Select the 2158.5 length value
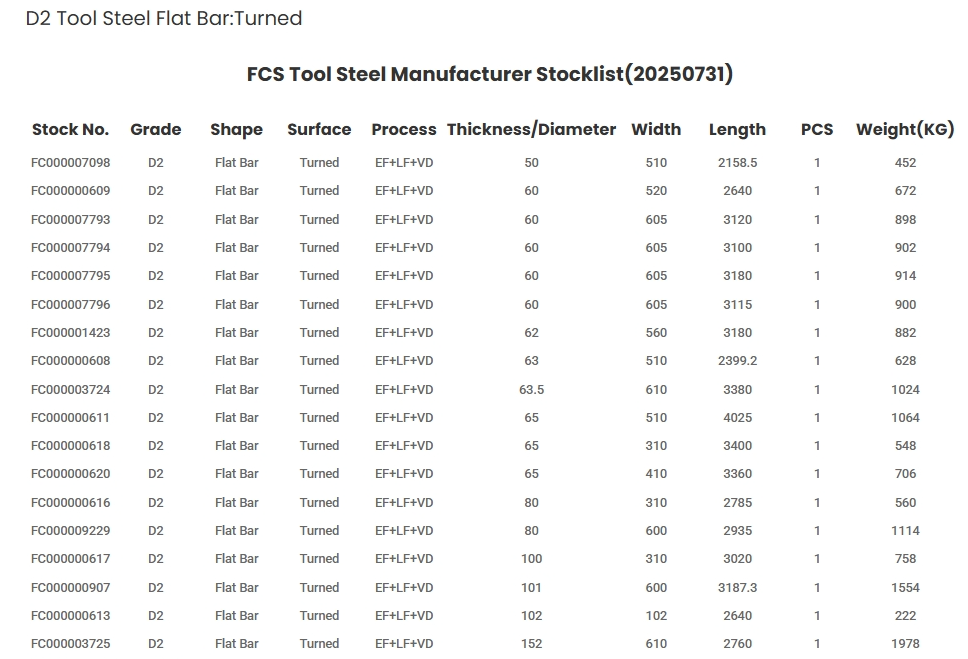The image size is (968, 659). 737,163
